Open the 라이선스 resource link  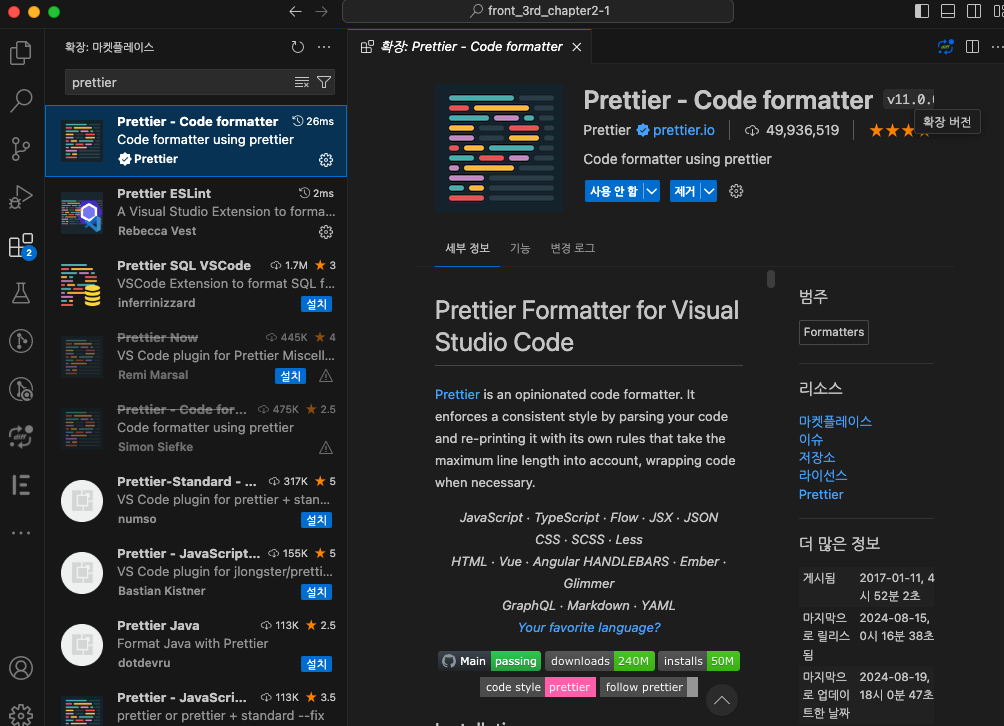[823, 475]
